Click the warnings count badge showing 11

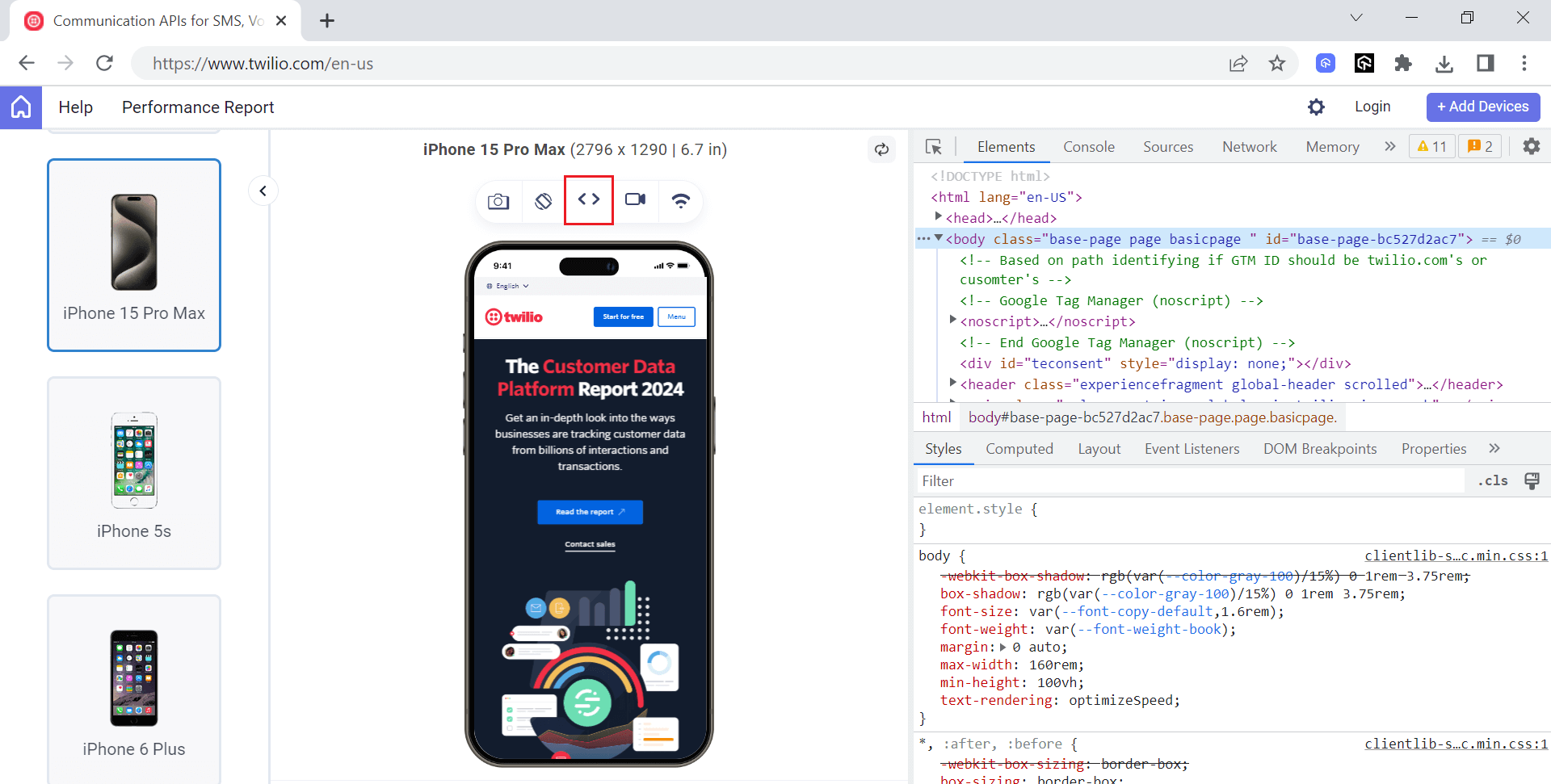[x=1432, y=146]
